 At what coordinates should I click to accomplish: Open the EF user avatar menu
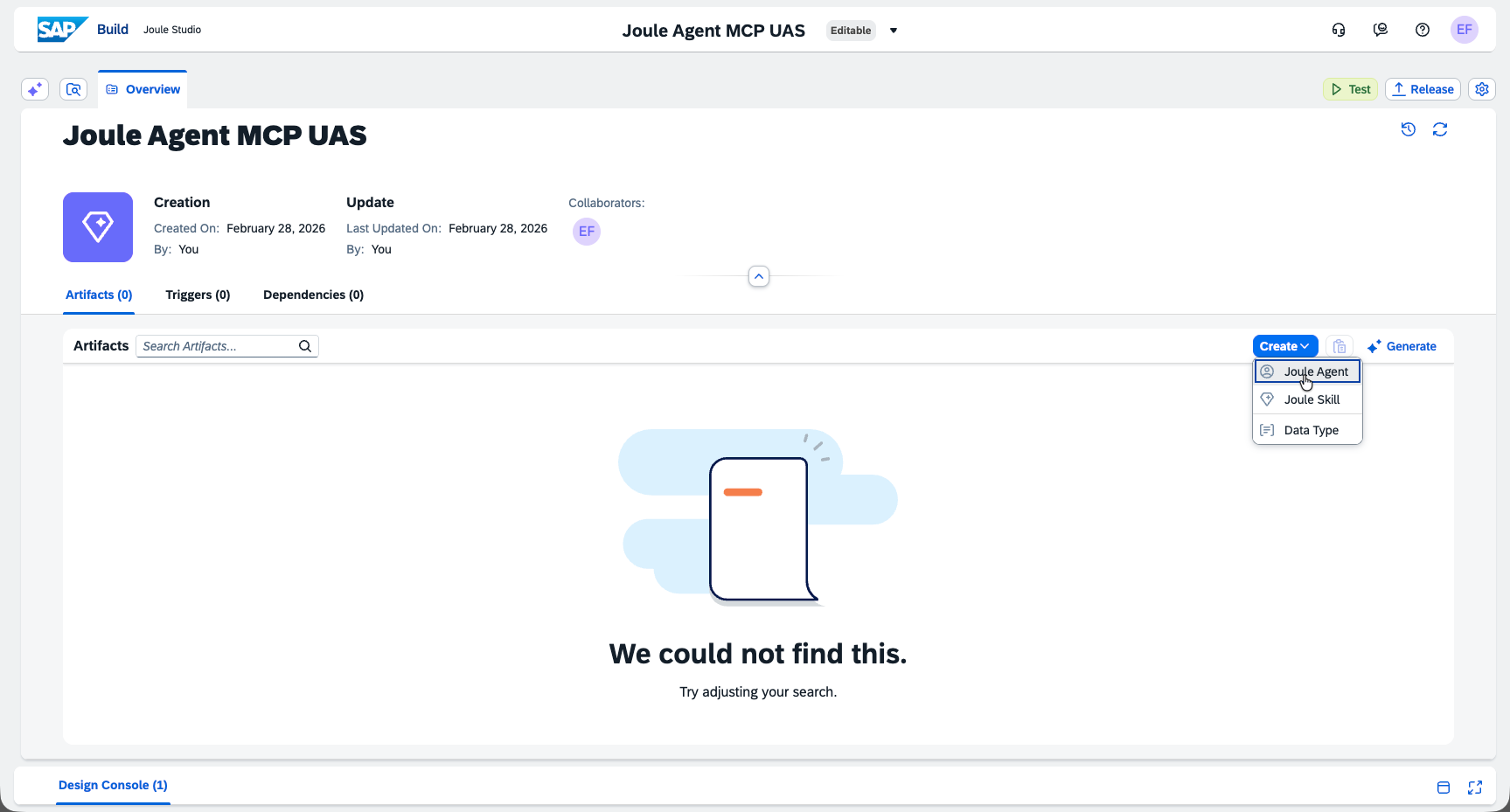pos(1465,30)
